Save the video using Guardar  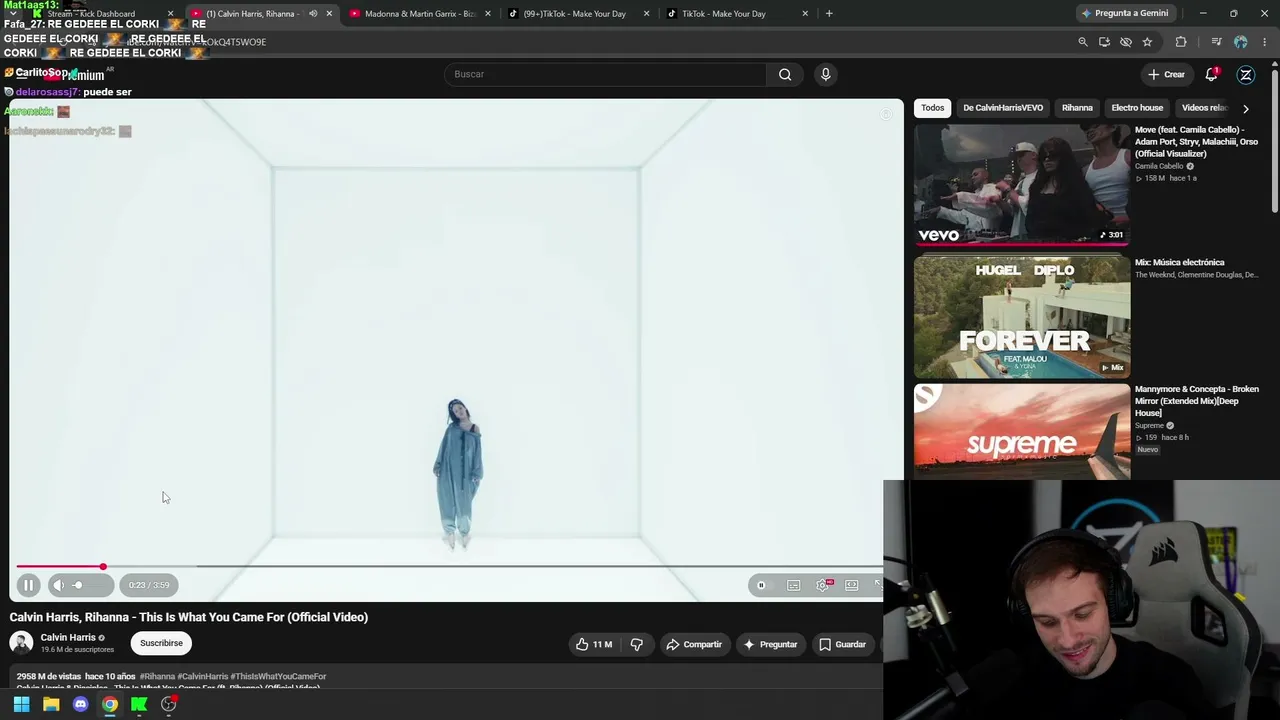click(842, 645)
